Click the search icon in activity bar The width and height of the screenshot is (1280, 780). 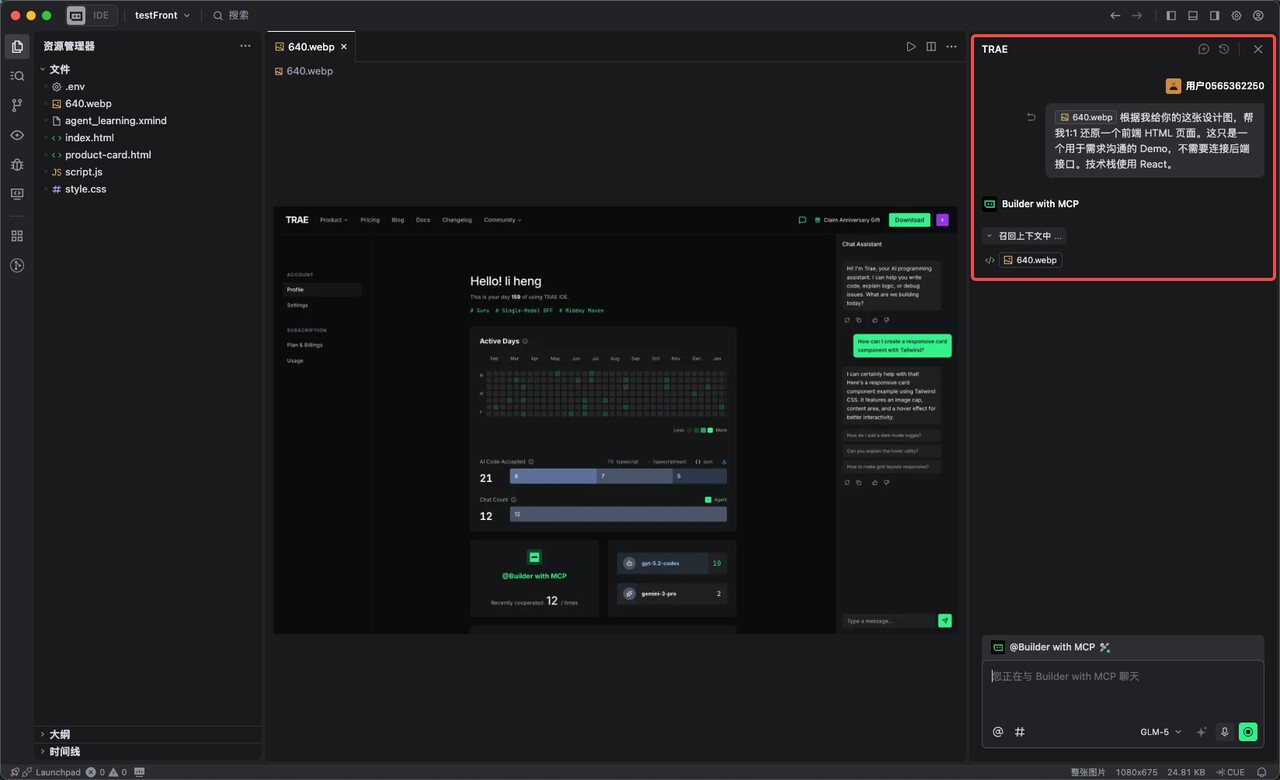[x=17, y=76]
